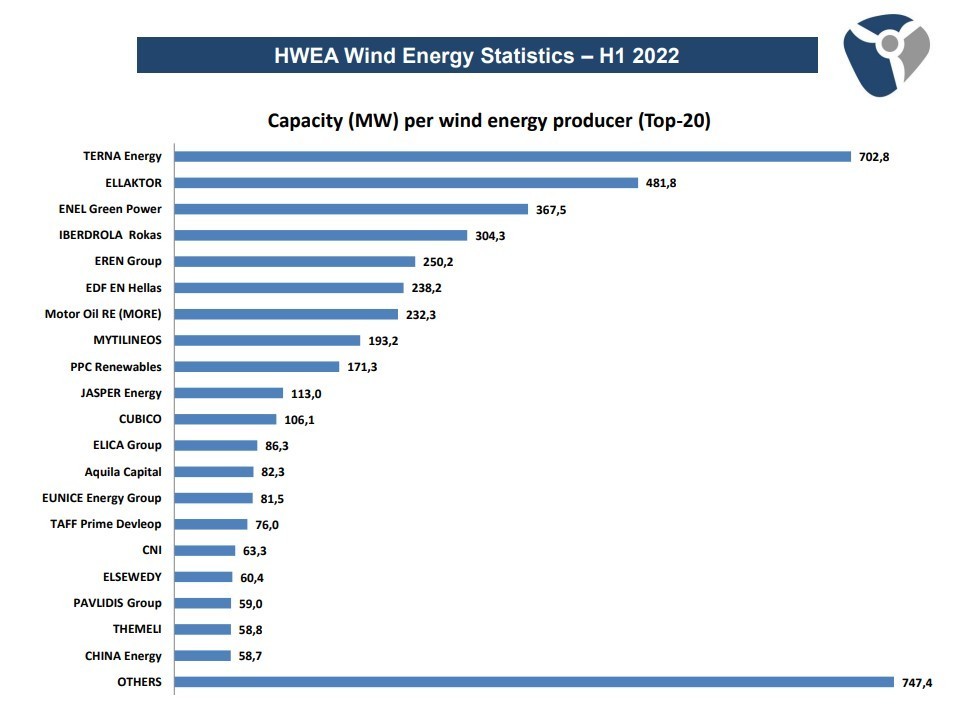Click the data value '304,3'
This screenshot has height=713, width=955.
[490, 236]
